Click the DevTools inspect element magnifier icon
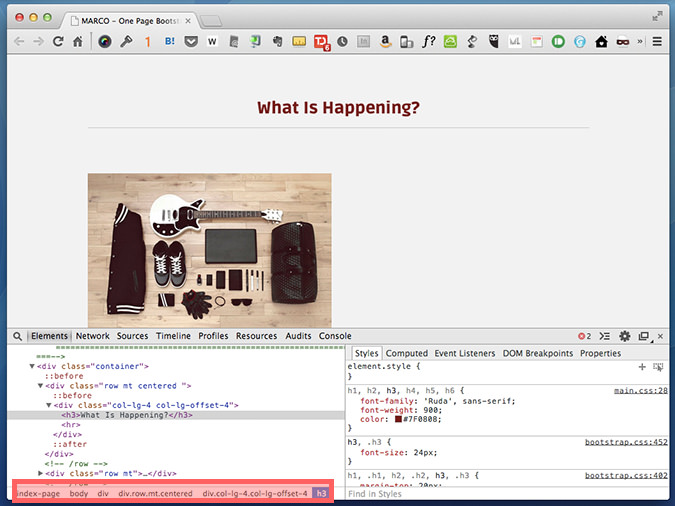 17,336
